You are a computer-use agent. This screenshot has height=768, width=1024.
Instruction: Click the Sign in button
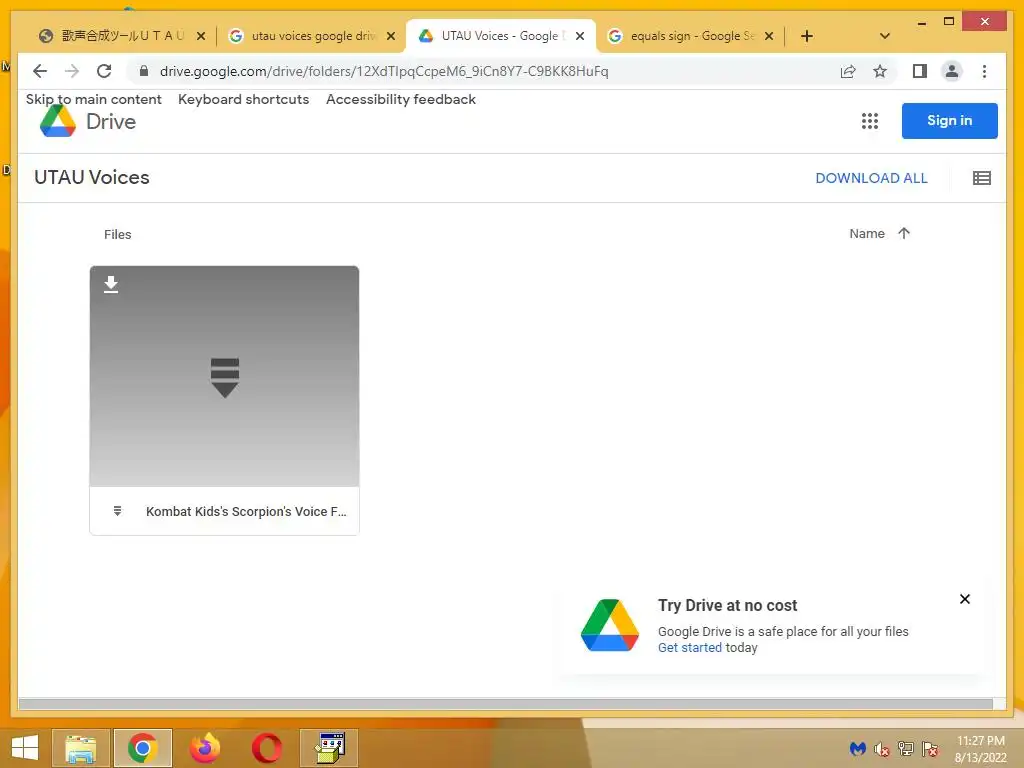coord(950,121)
